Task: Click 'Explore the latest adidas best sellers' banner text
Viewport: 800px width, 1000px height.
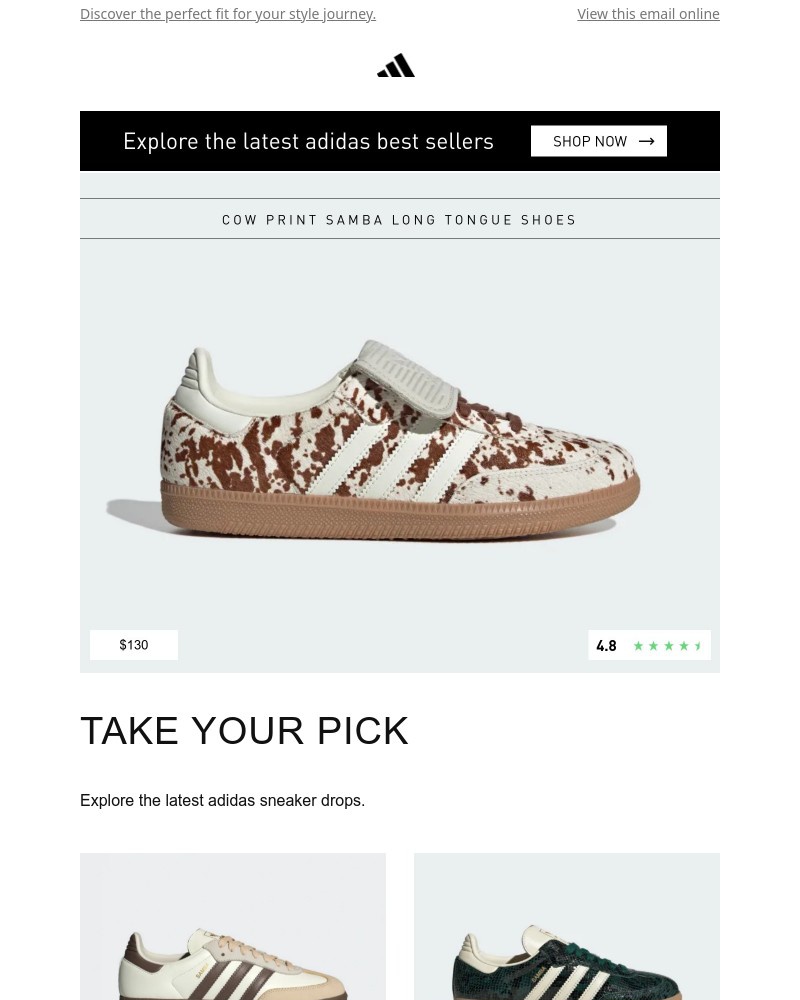Action: click(308, 141)
